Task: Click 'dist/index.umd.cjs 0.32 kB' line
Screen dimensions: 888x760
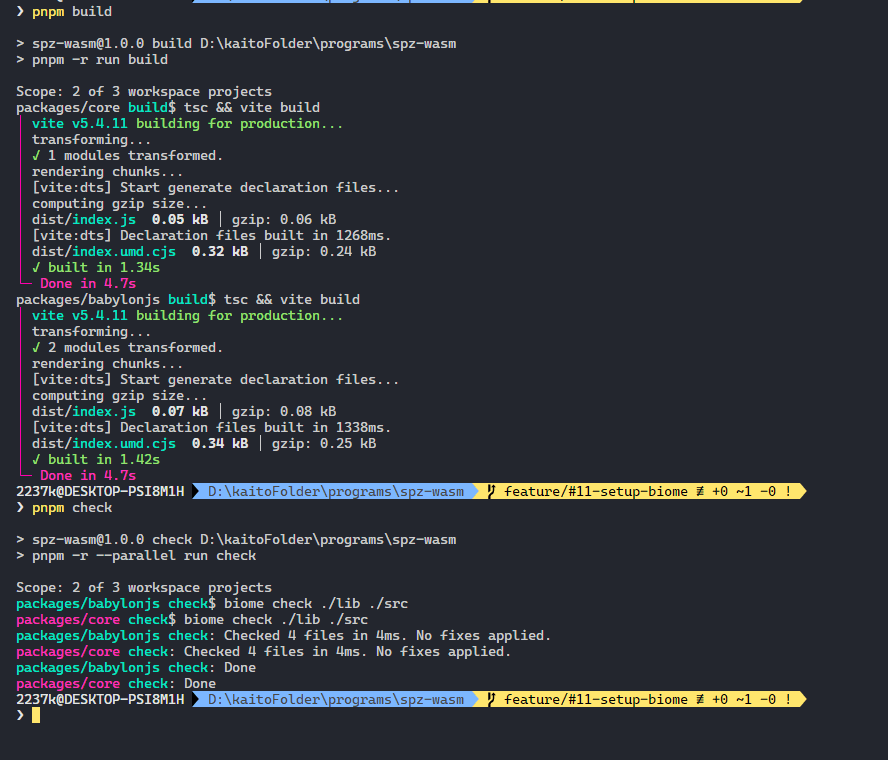Action: (x=204, y=251)
